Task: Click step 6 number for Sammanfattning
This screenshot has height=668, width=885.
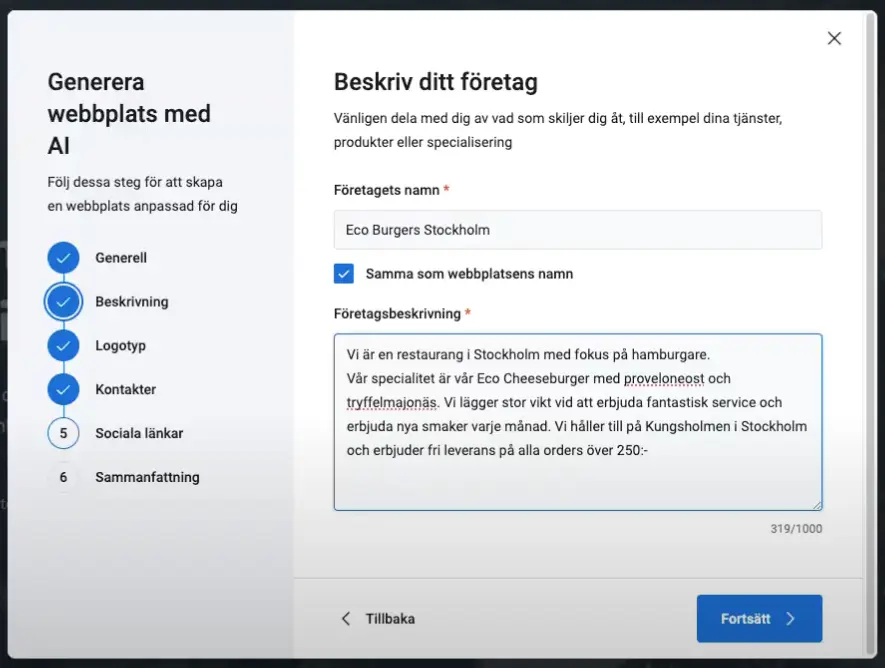Action: [63, 477]
